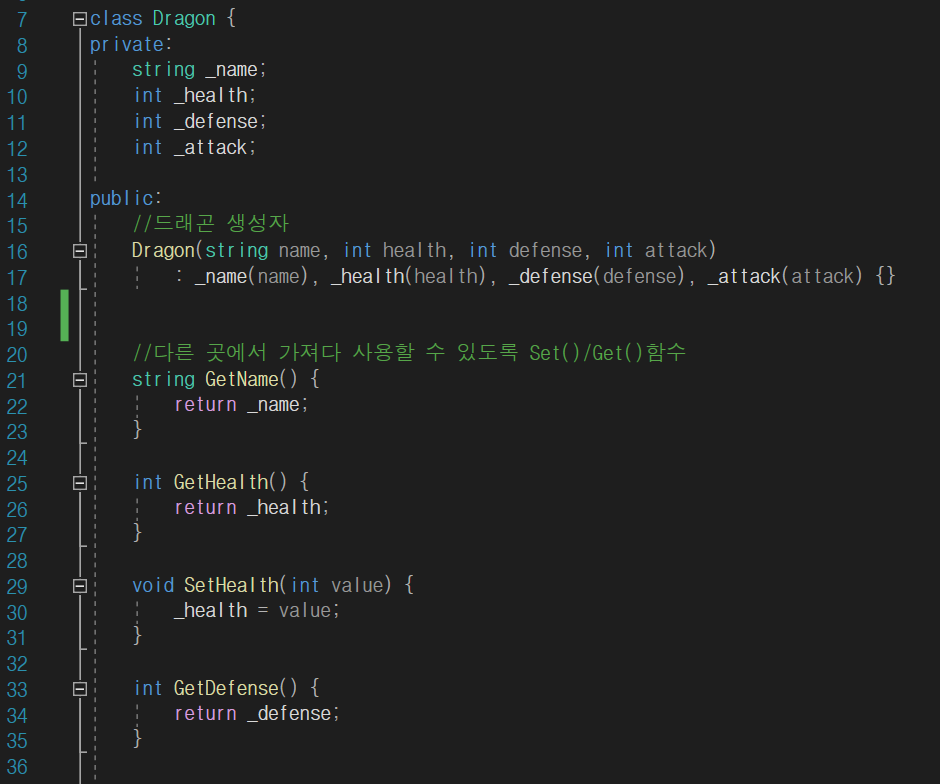Click the 'int value' parameter in SetHealth
The image size is (940, 784).
click(337, 586)
